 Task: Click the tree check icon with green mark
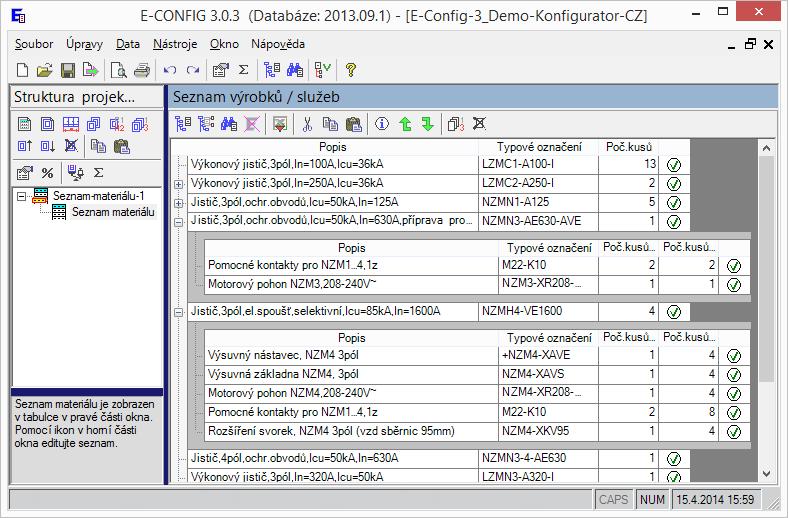point(322,70)
